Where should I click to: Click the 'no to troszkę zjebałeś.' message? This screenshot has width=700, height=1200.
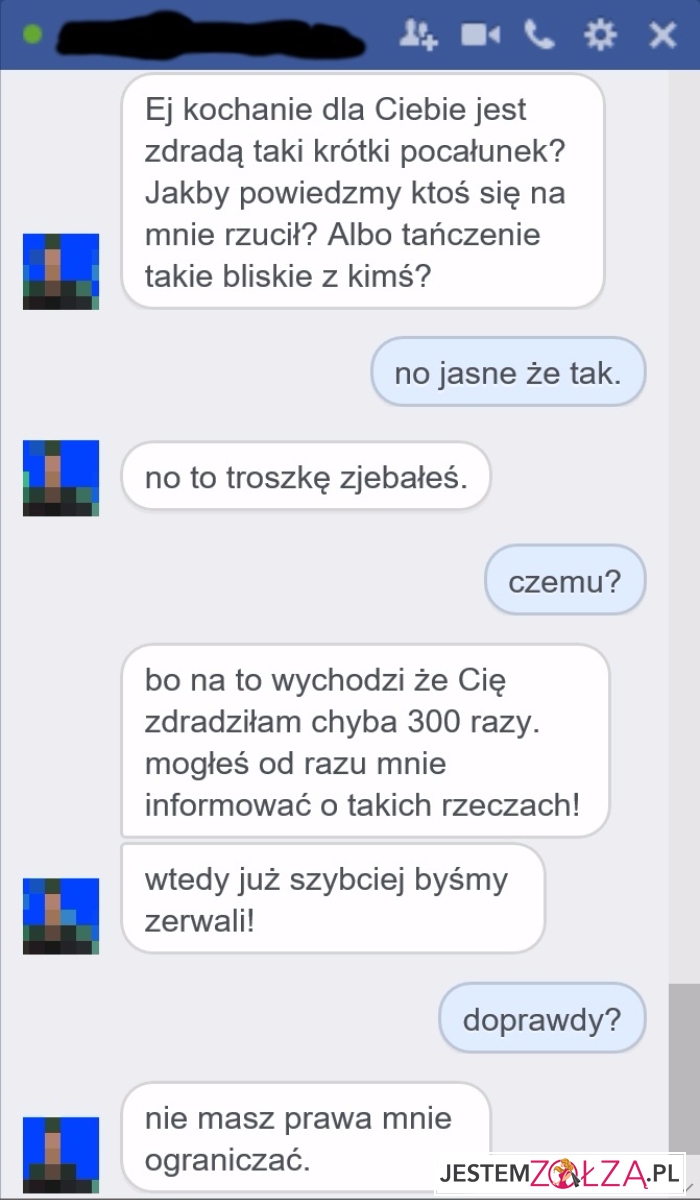pyautogui.click(x=306, y=477)
